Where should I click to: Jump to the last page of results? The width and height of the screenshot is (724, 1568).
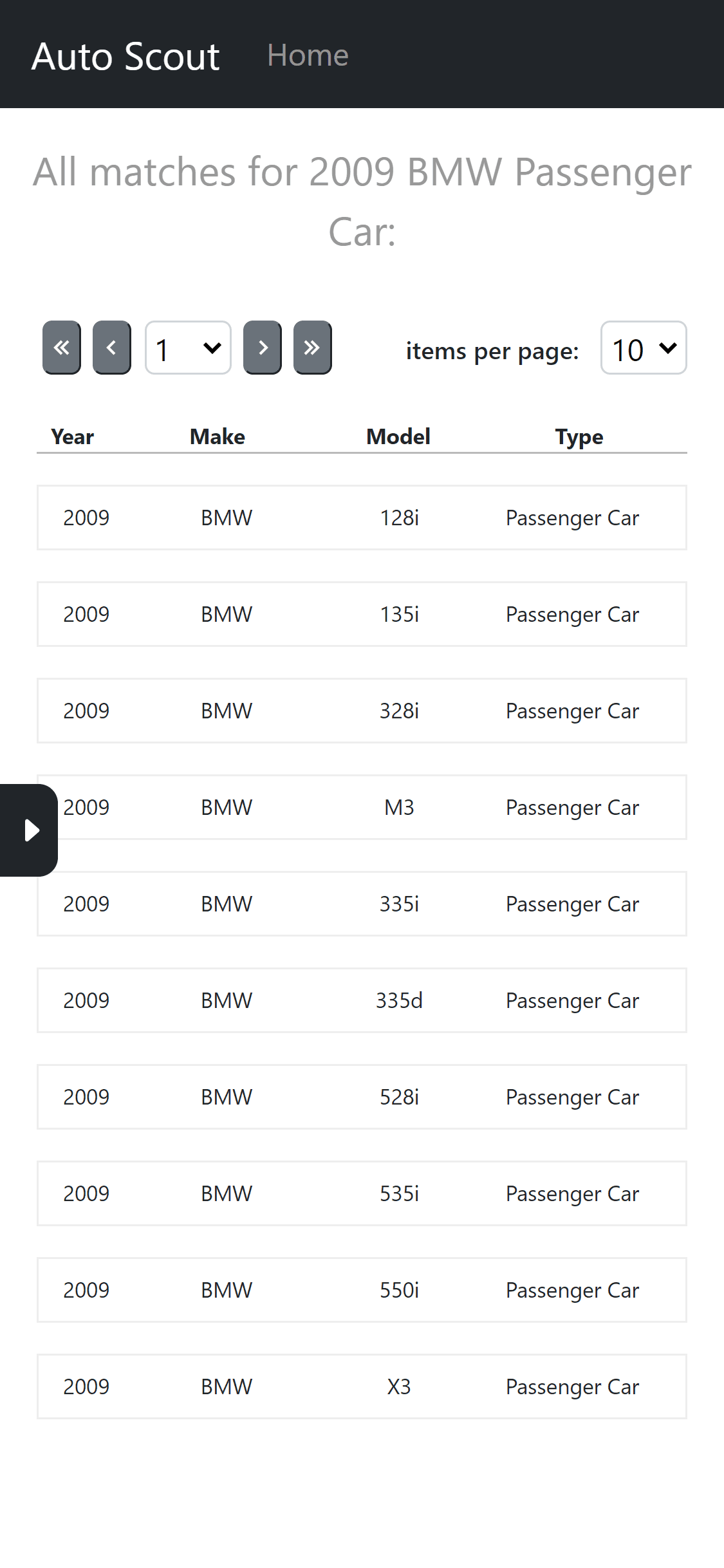(313, 348)
